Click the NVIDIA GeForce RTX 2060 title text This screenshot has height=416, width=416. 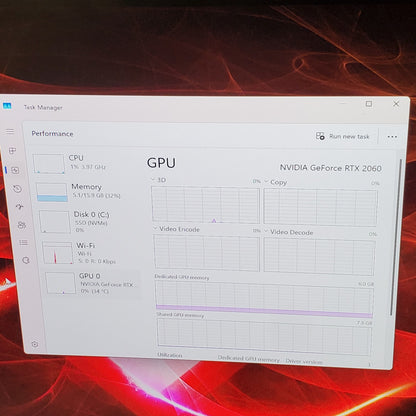330,168
